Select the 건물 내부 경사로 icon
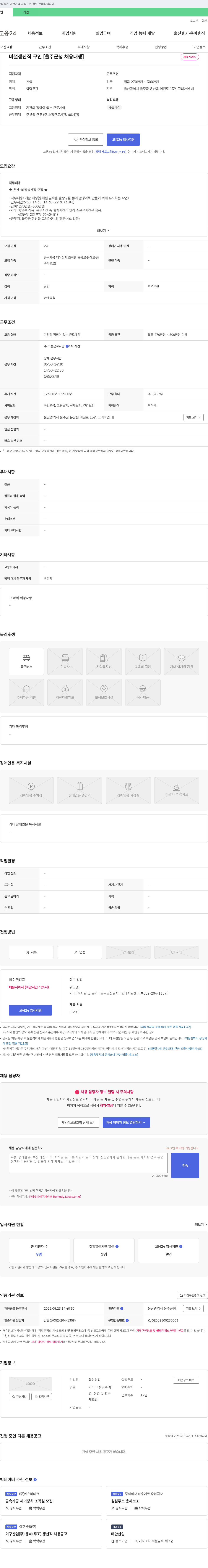The width and height of the screenshot is (208, 1568). click(x=177, y=790)
